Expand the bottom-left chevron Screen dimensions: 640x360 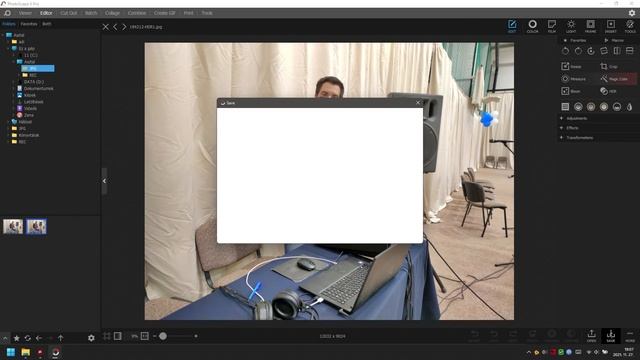click(x=5, y=338)
